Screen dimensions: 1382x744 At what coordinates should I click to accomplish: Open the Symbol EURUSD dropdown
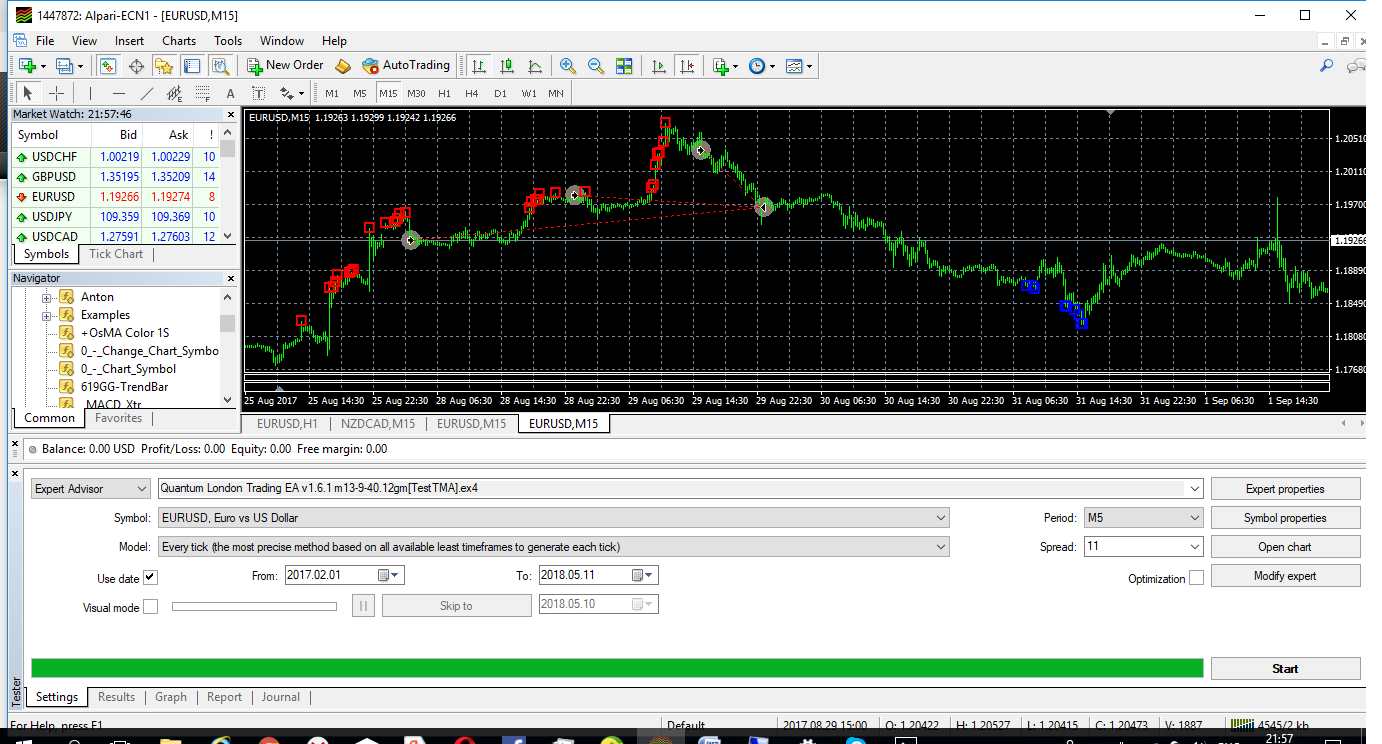553,518
